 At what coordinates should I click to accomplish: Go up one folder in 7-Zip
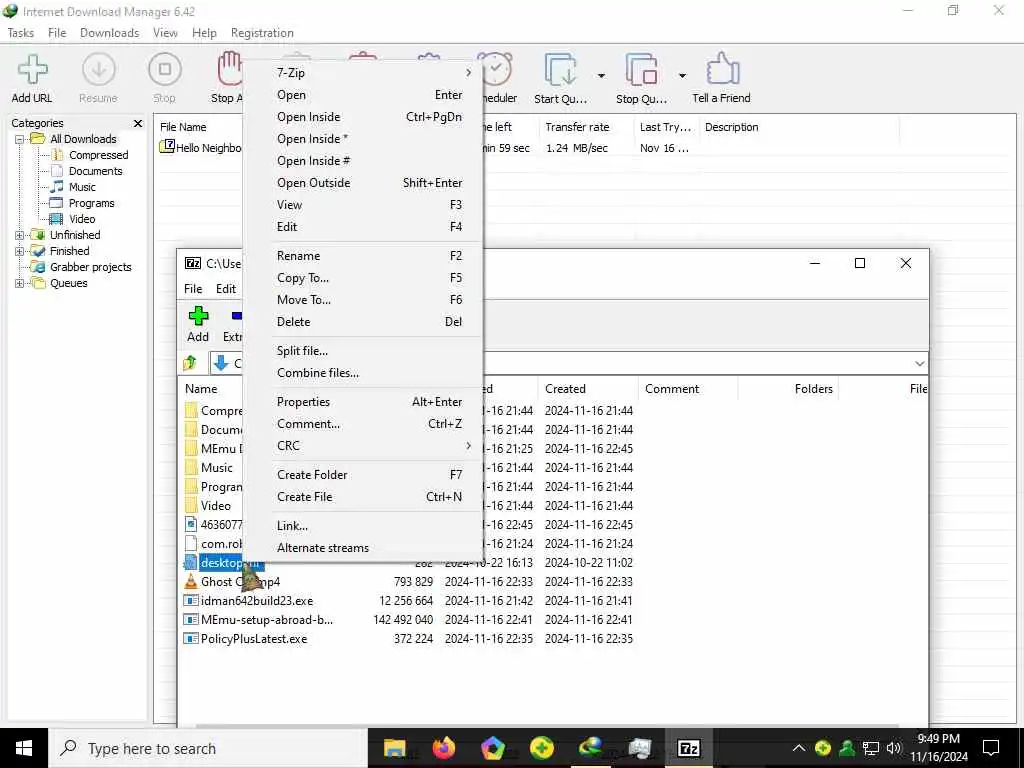click(x=190, y=362)
